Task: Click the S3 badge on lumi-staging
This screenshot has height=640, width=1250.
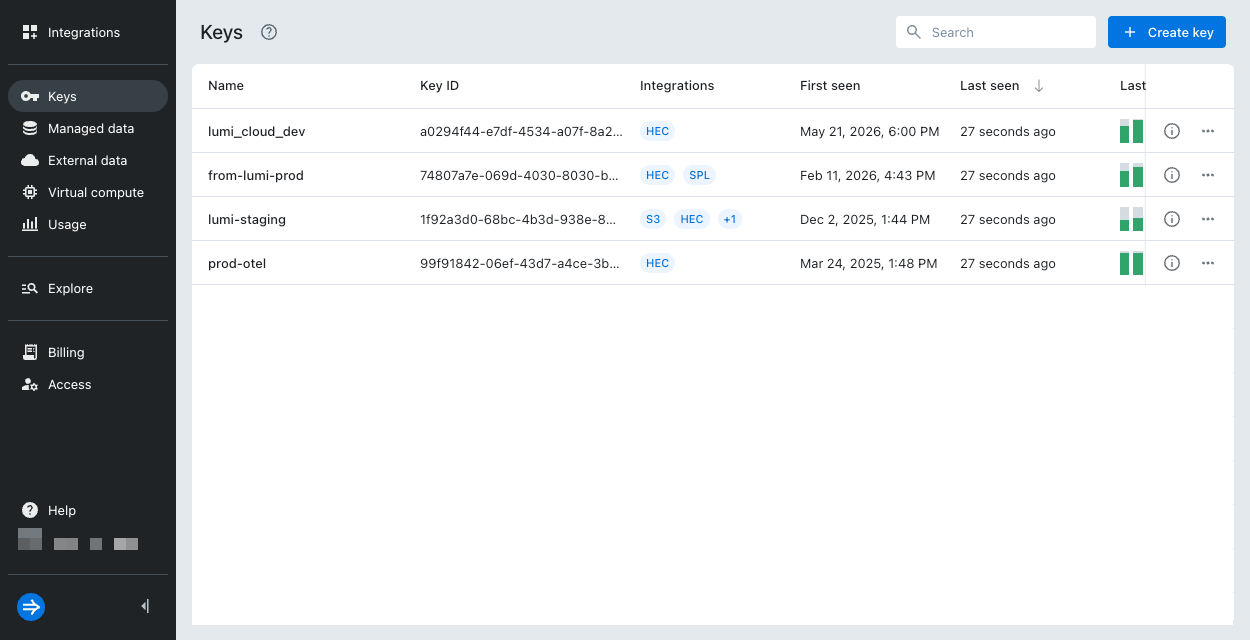Action: pos(653,219)
